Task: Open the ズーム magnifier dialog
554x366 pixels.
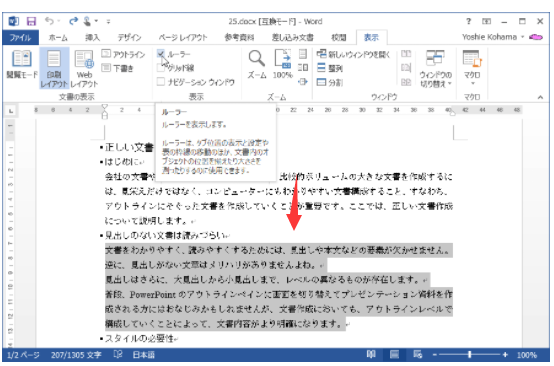Action: coord(257,64)
